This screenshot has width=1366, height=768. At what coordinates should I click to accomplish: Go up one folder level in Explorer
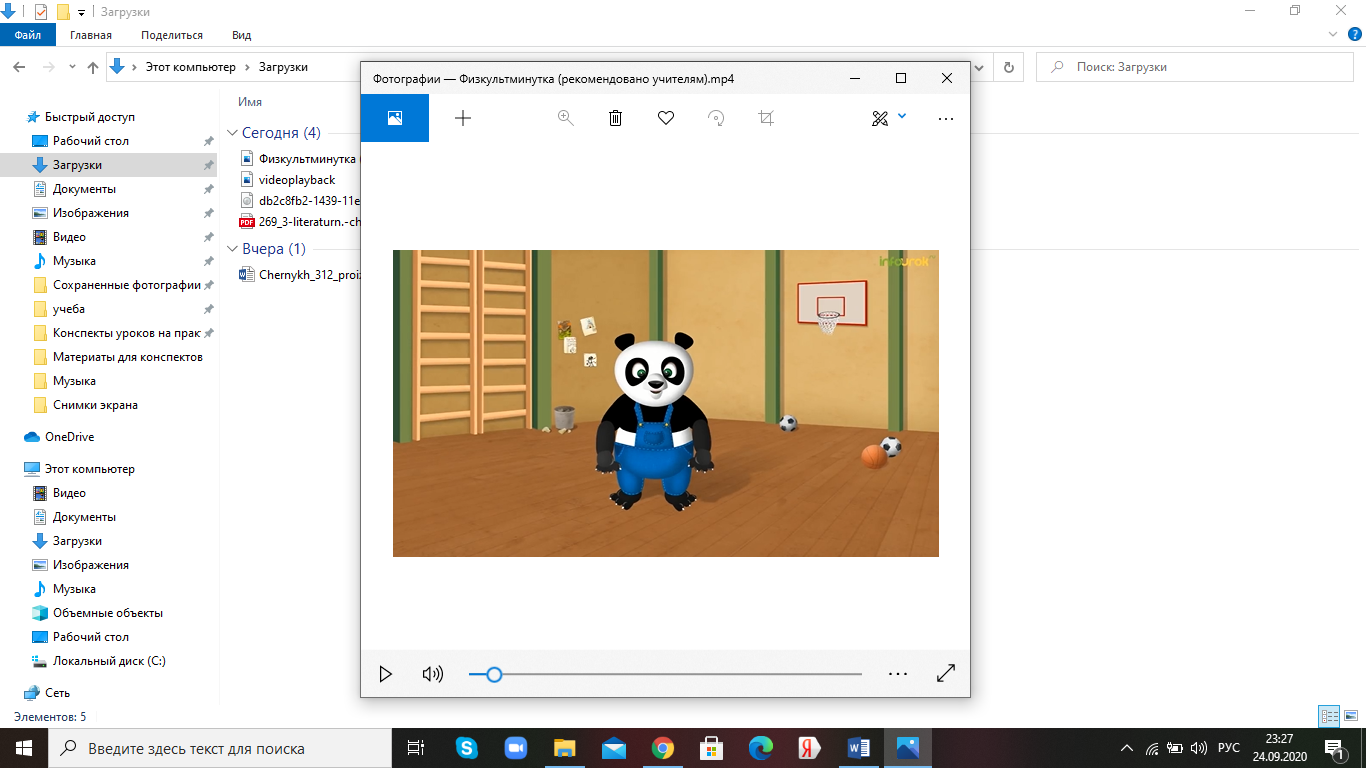coord(93,67)
